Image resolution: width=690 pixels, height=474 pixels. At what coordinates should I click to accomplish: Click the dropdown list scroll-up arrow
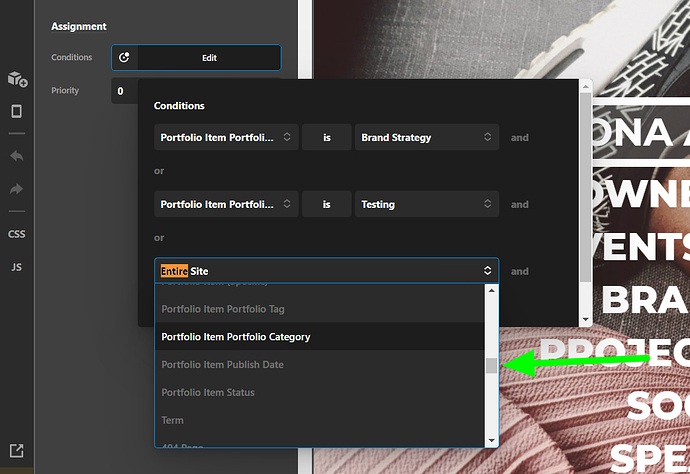(x=492, y=290)
